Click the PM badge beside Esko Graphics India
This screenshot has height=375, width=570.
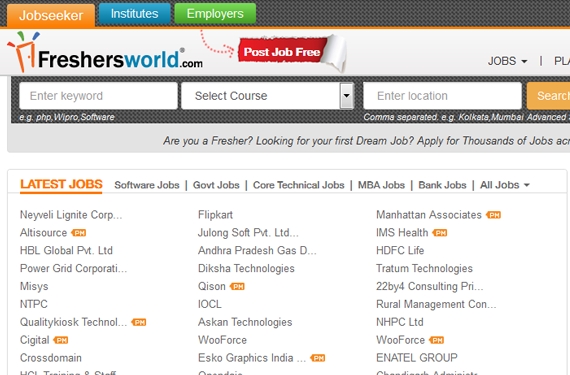tap(318, 358)
